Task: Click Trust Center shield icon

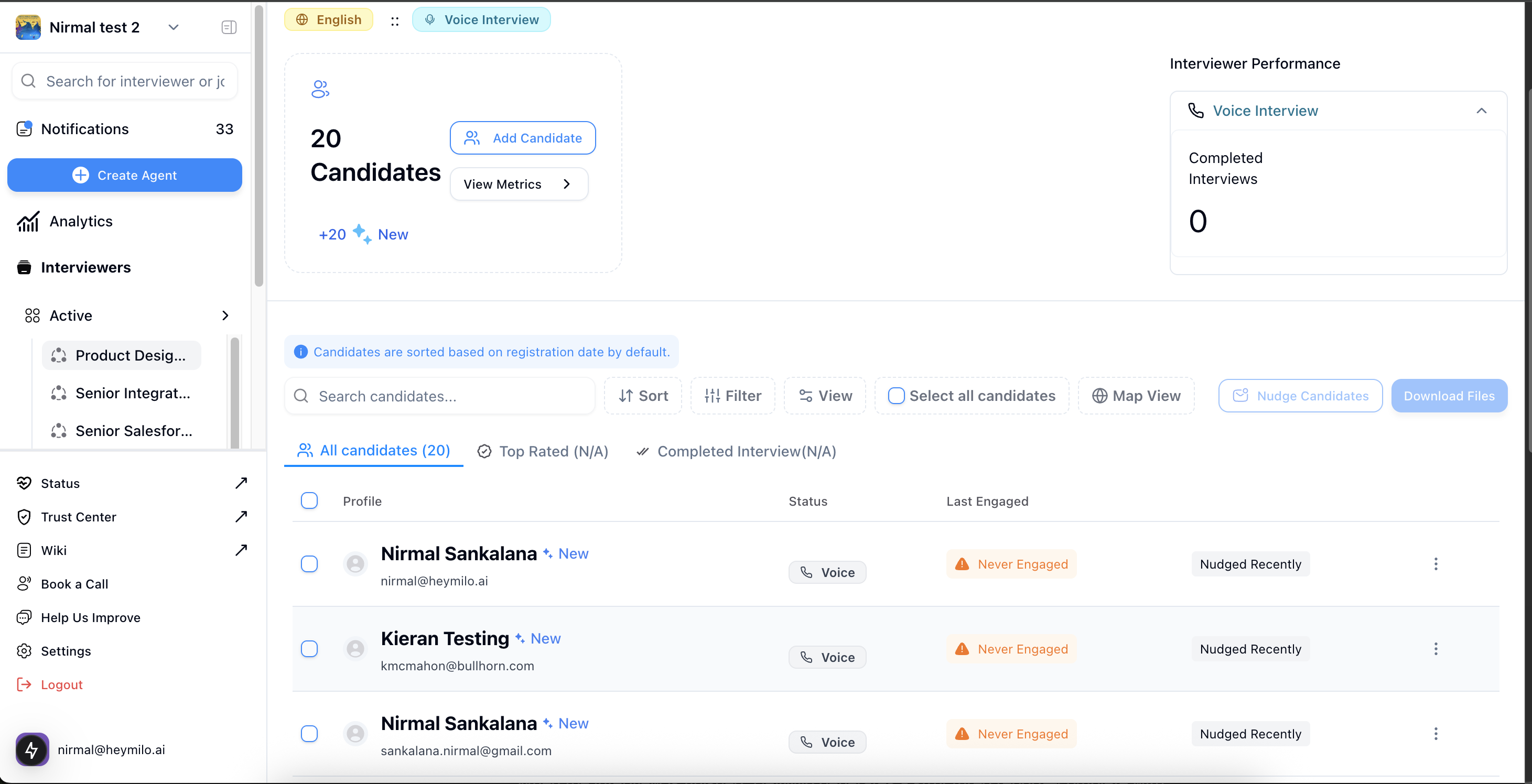Action: pyautogui.click(x=24, y=517)
